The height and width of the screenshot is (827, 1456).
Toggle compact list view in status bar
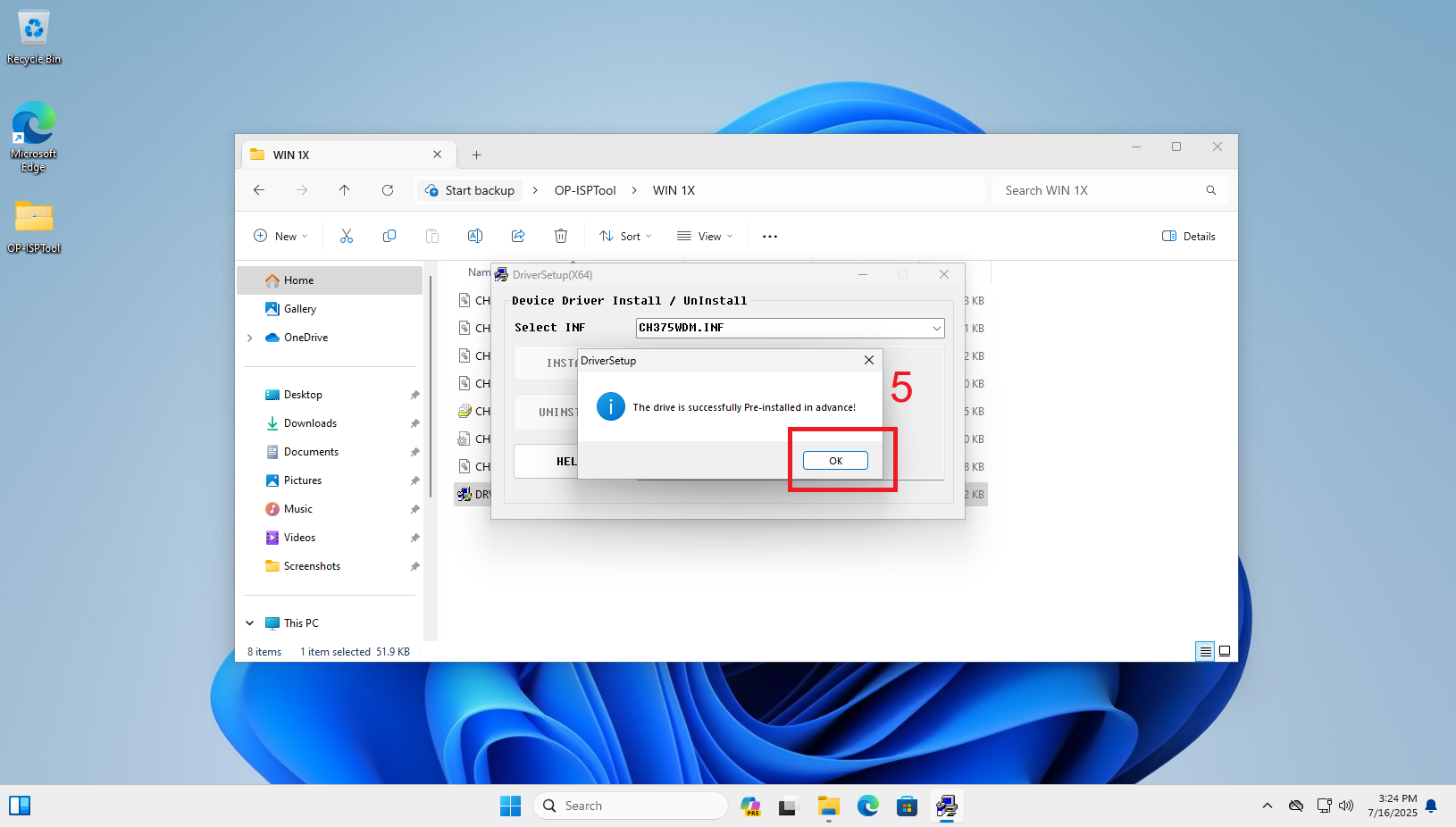click(x=1205, y=651)
